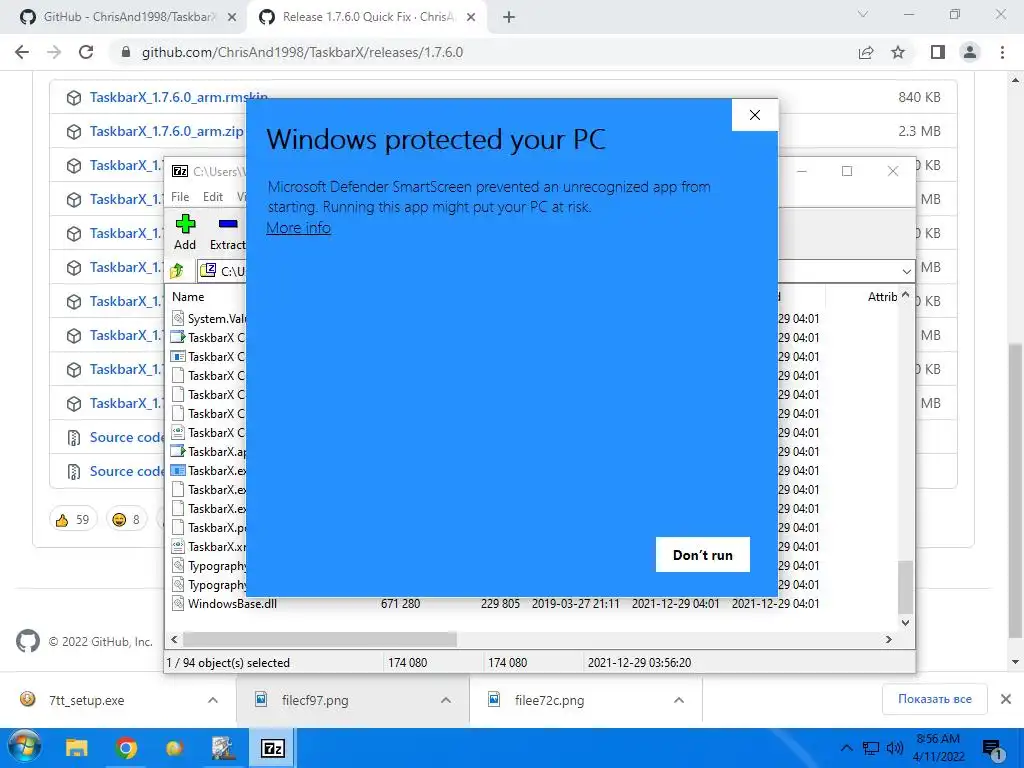The width and height of the screenshot is (1024, 768).
Task: Go back in the browser
Action: 22,52
